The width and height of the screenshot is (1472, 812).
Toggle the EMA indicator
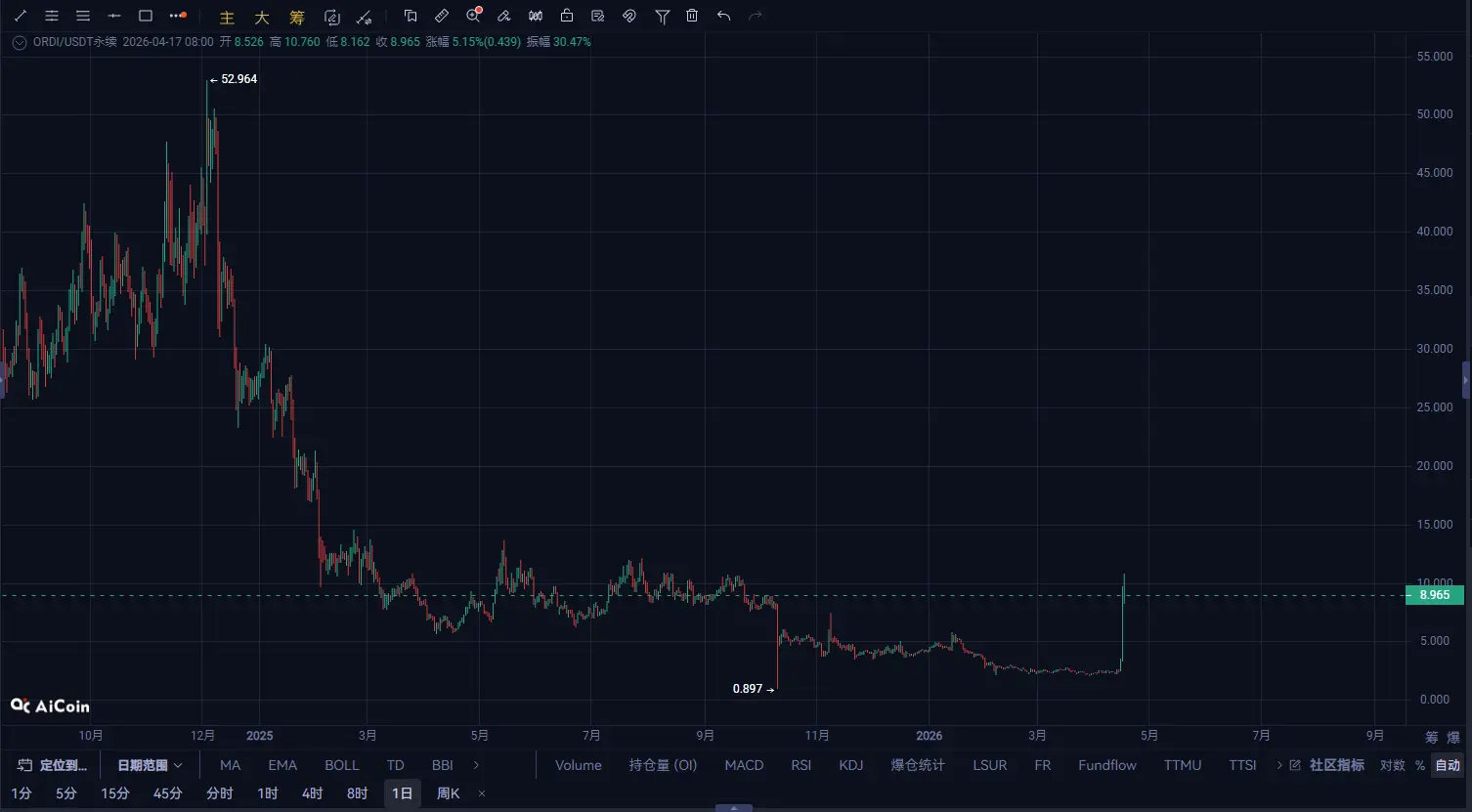tap(282, 765)
